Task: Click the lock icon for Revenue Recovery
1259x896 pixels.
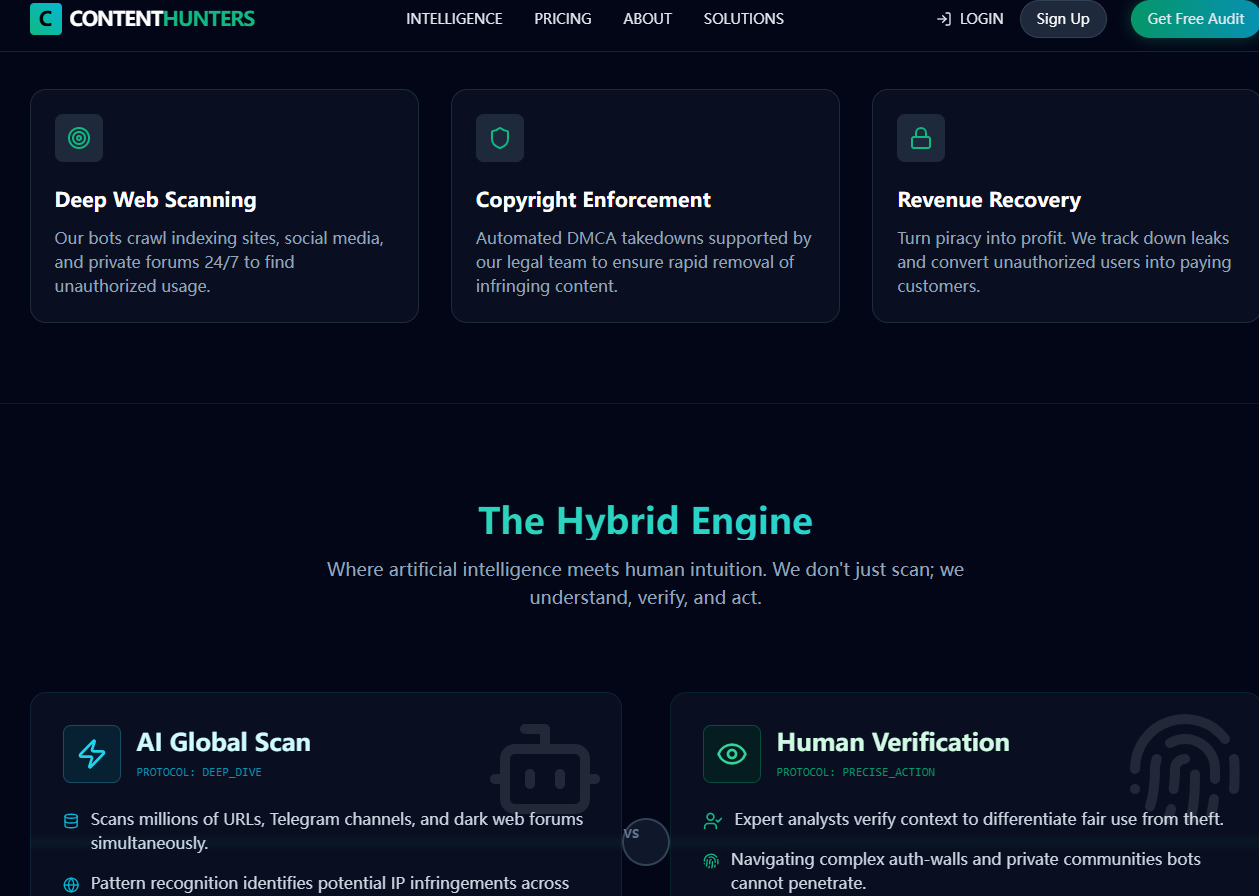Action: point(921,138)
